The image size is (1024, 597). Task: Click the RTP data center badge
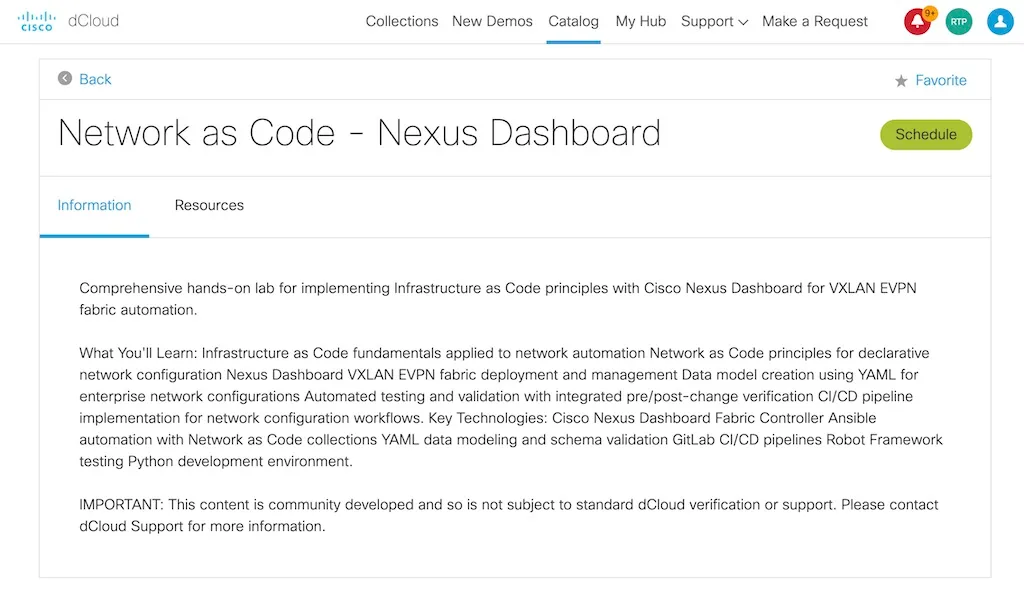[x=959, y=21]
